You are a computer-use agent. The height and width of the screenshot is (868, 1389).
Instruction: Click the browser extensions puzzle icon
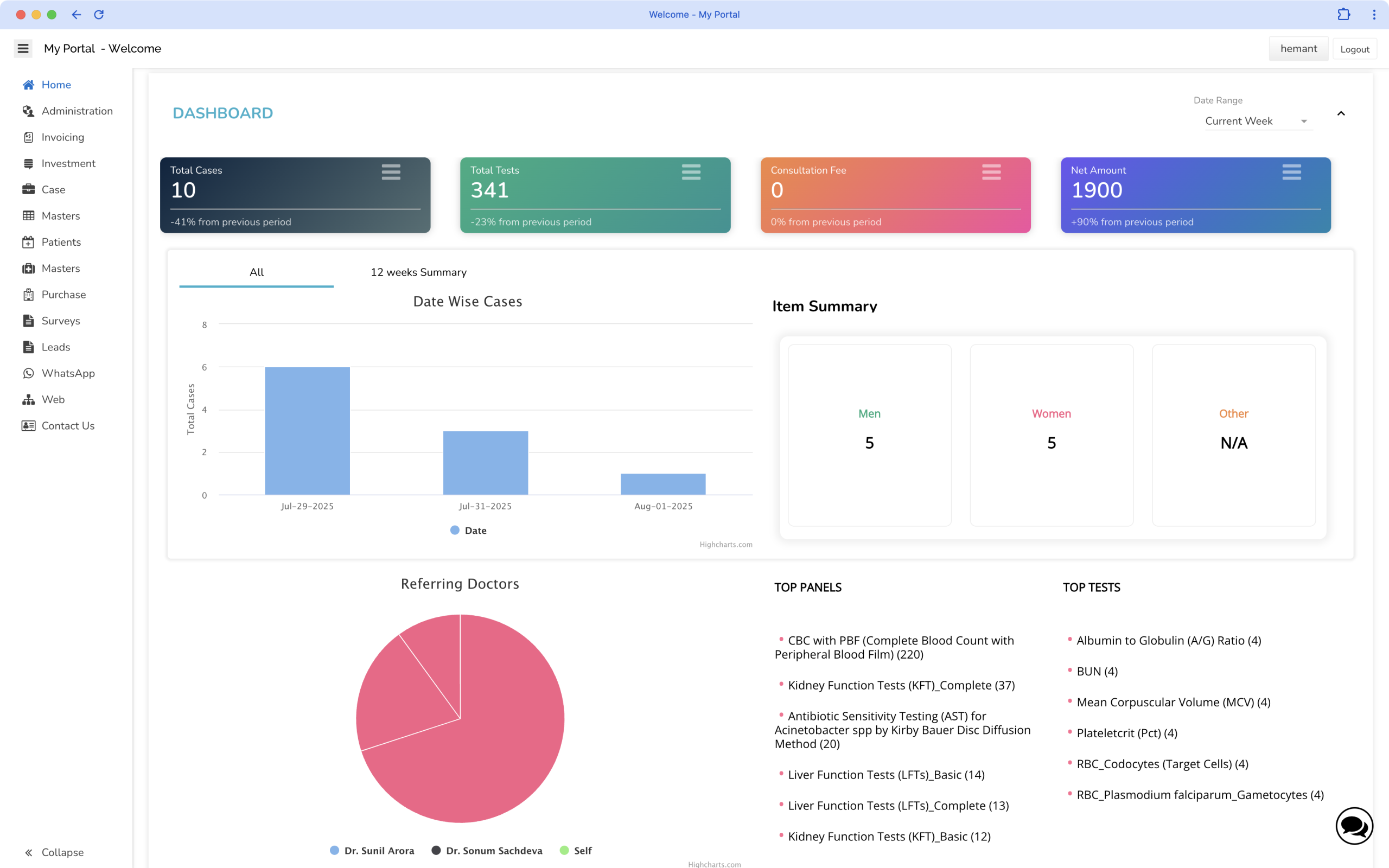[1343, 14]
